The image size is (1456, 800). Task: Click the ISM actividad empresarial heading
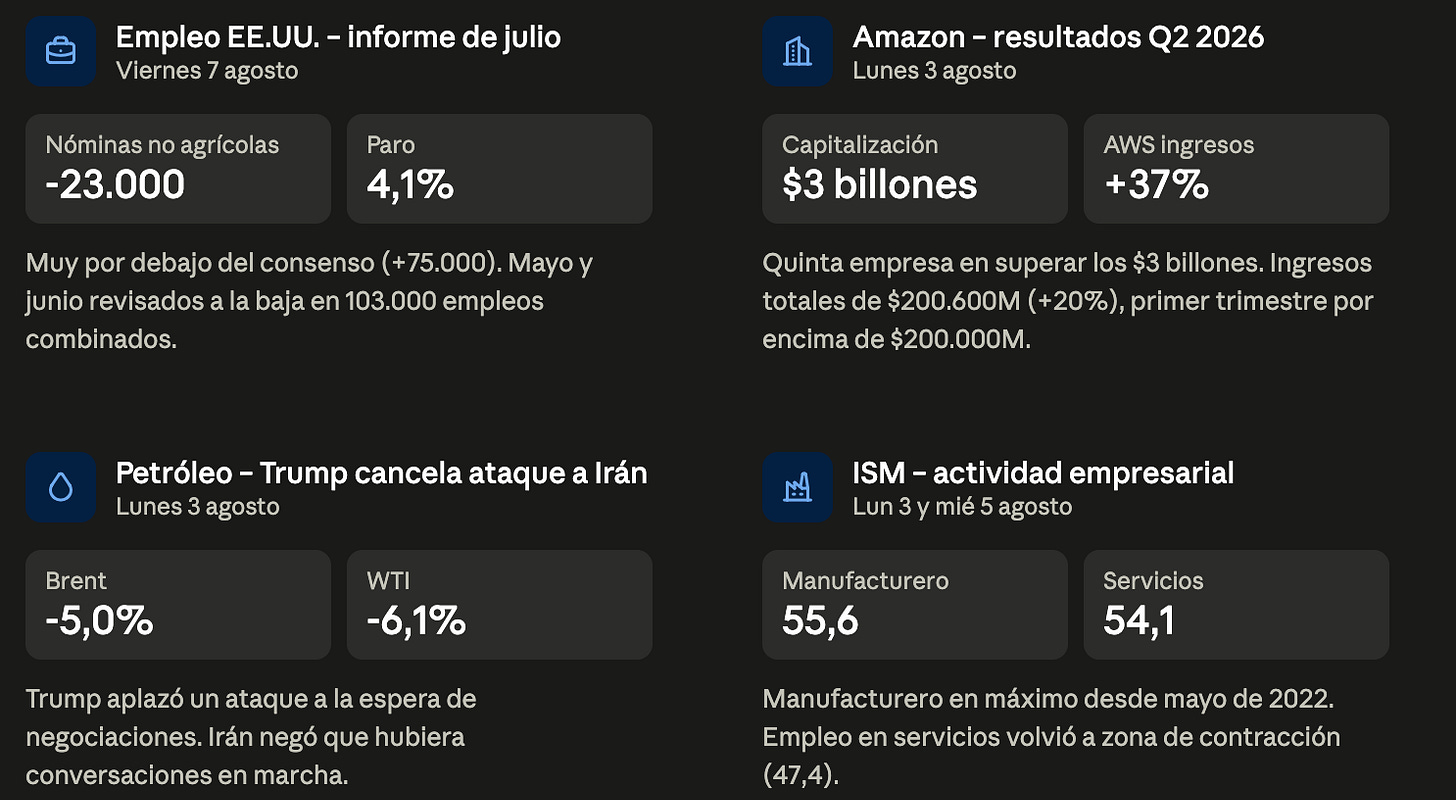pyautogui.click(x=1043, y=473)
